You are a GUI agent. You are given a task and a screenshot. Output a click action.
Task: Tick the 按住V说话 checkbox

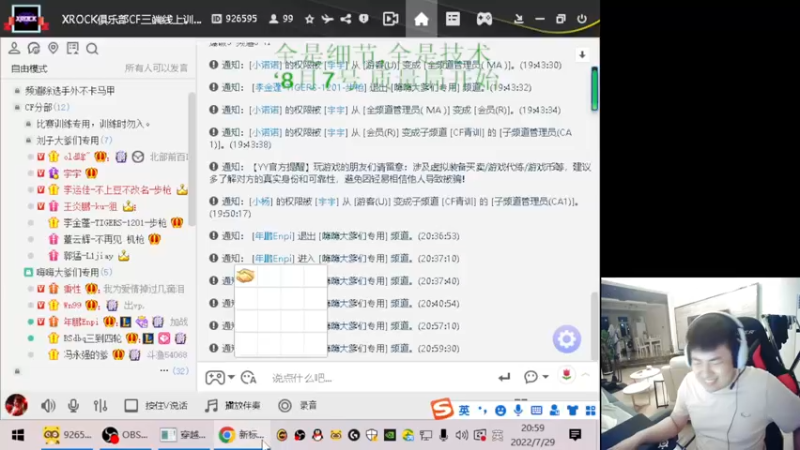pyautogui.click(x=131, y=405)
